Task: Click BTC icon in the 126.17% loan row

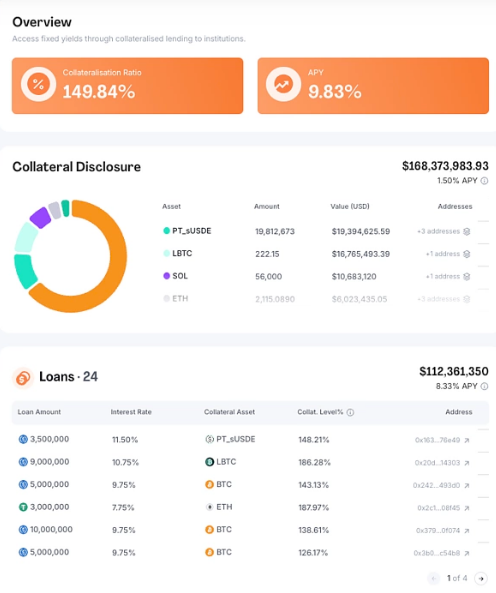Action: (209, 552)
